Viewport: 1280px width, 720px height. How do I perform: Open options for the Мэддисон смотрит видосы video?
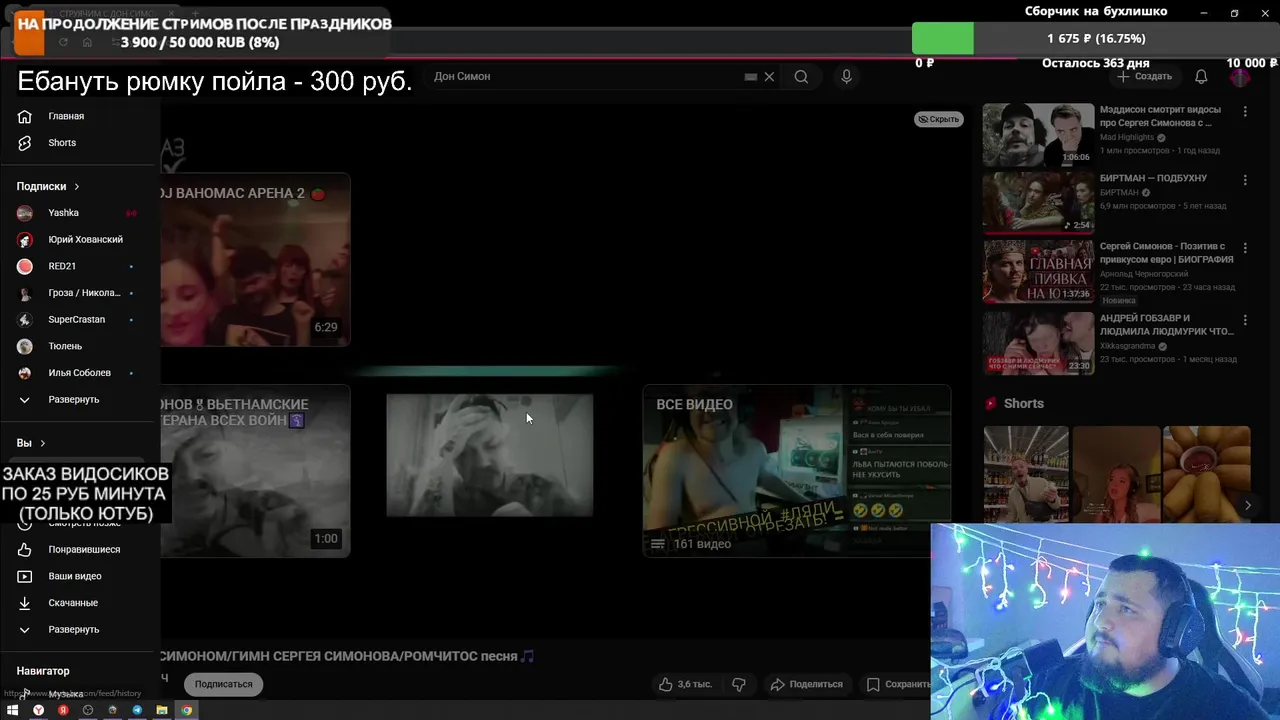point(1245,112)
